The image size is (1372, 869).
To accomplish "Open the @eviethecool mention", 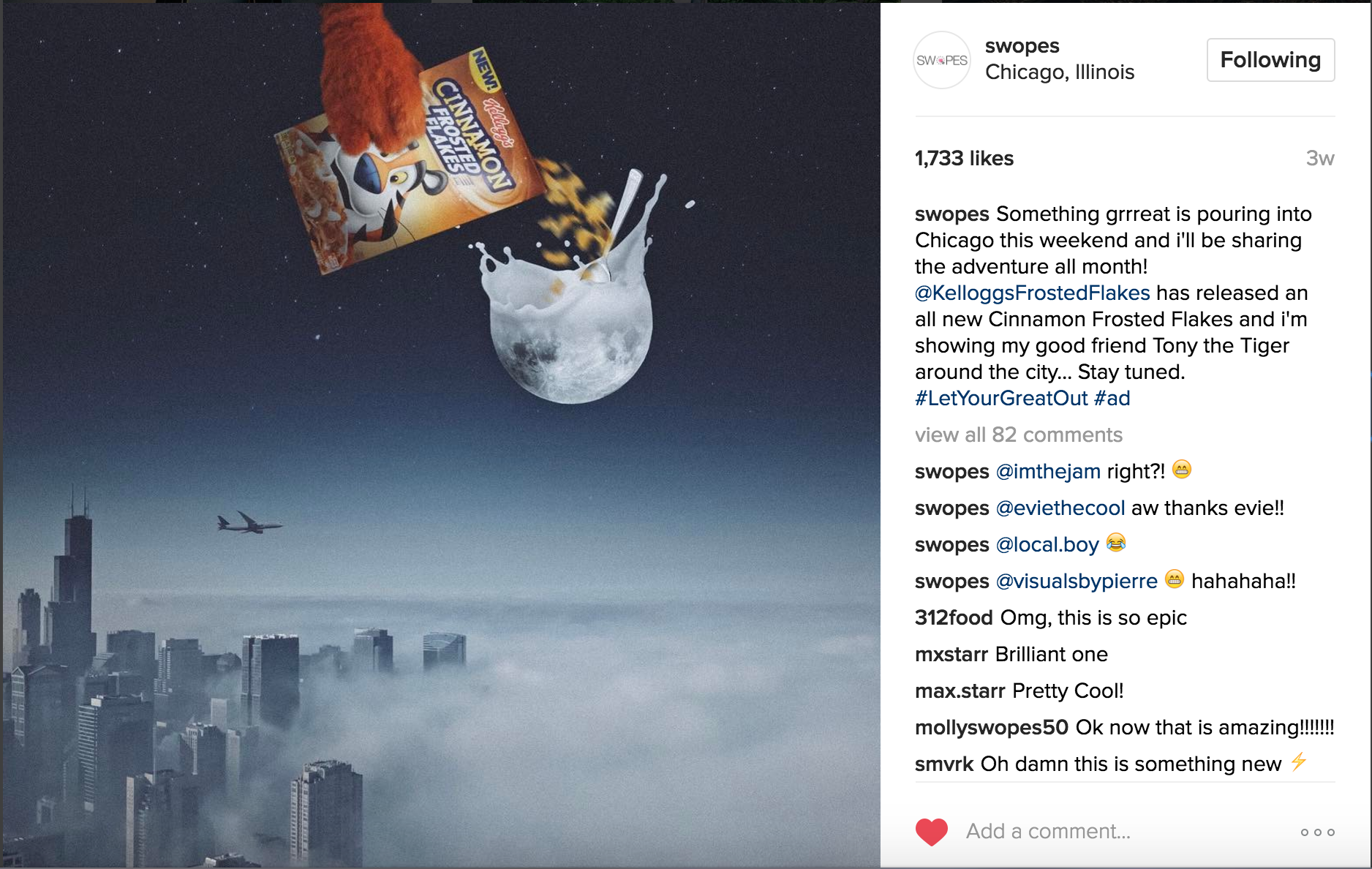I will point(1060,508).
